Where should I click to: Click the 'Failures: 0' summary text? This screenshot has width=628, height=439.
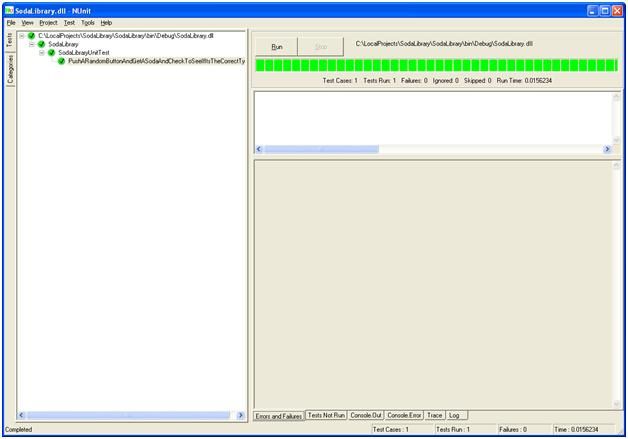414,81
